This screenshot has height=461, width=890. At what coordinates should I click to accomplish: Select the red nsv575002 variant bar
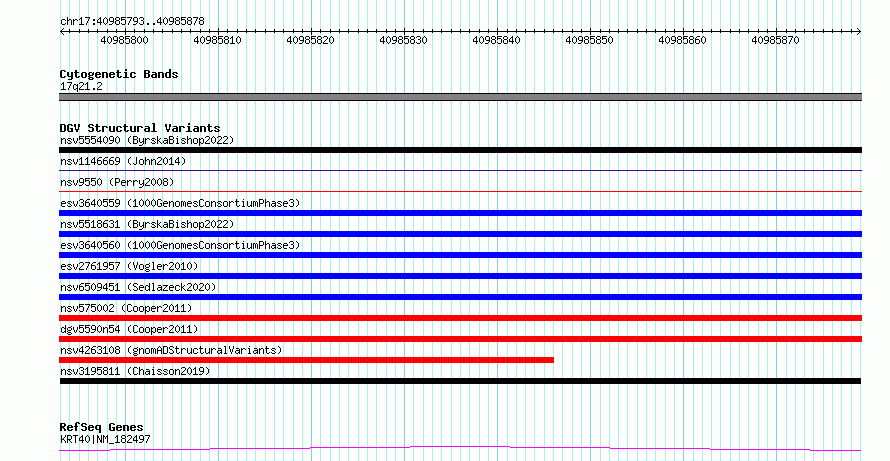pyautogui.click(x=460, y=318)
